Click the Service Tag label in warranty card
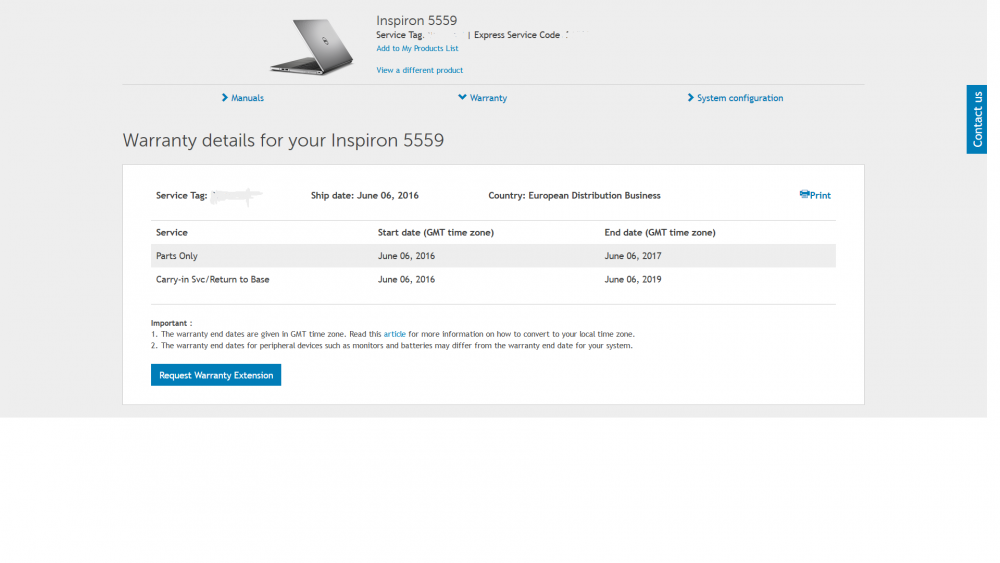The image size is (1000, 563). [x=181, y=196]
